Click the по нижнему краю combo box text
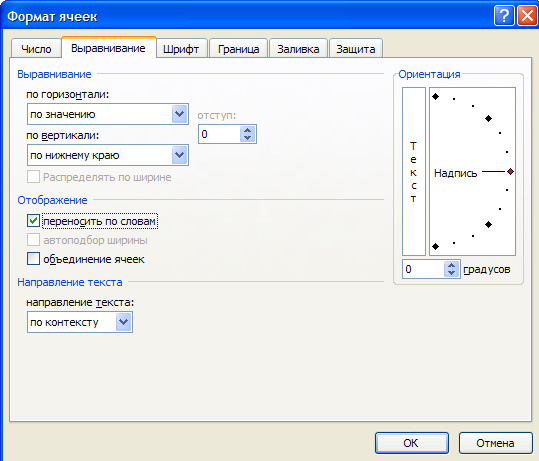Image resolution: width=539 pixels, height=461 pixels. pyautogui.click(x=75, y=155)
